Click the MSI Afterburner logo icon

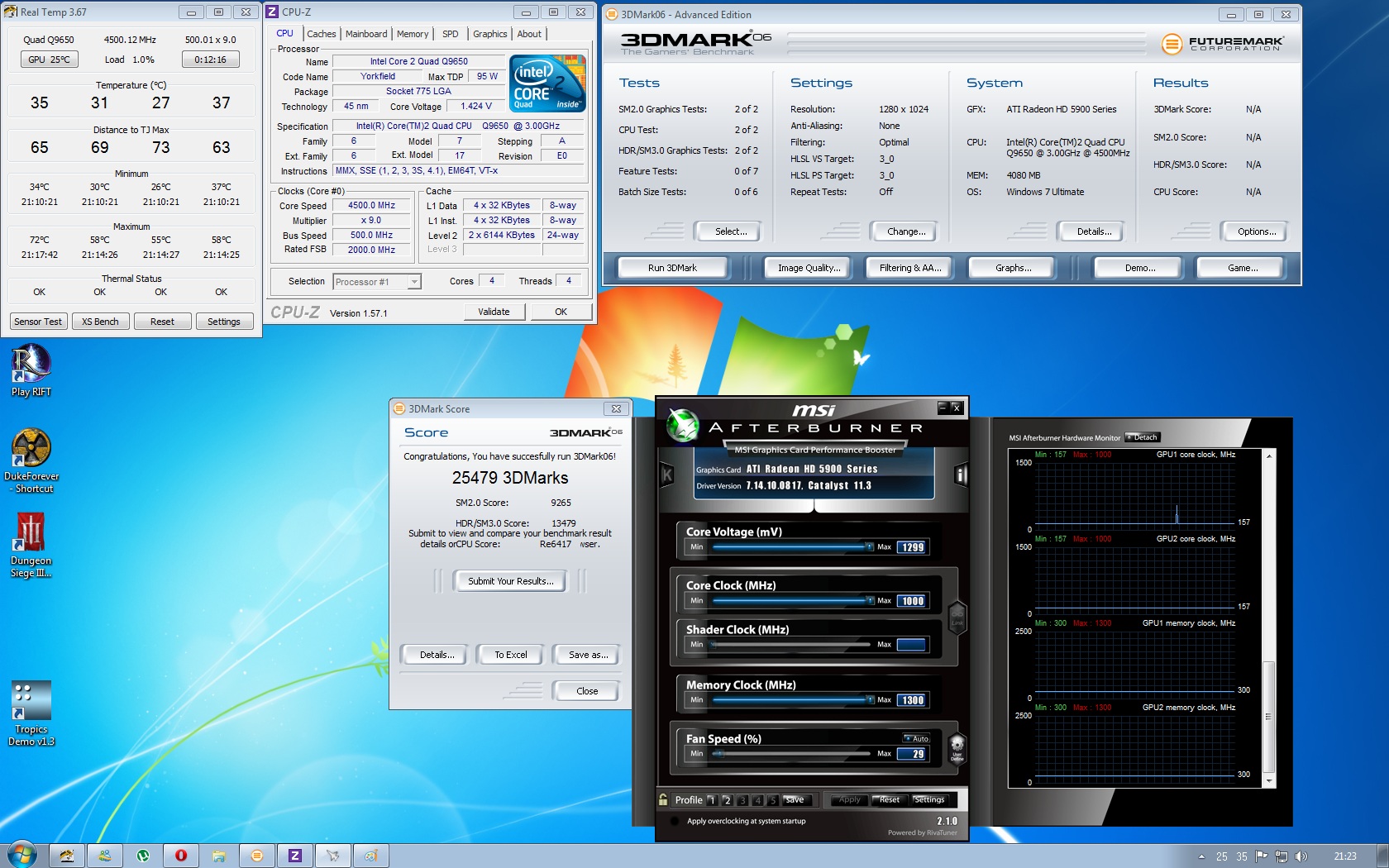[x=683, y=425]
